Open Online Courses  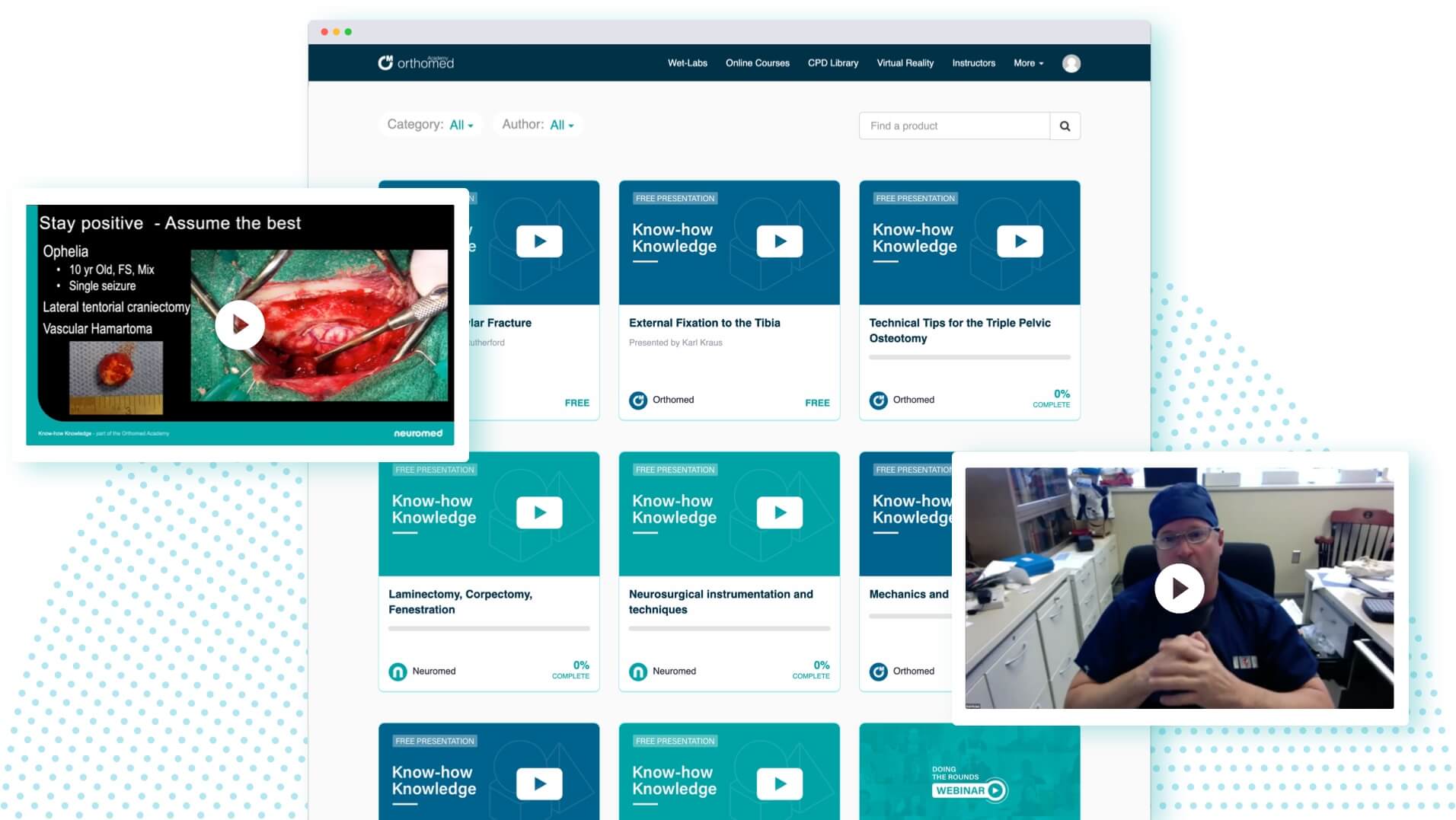click(757, 63)
